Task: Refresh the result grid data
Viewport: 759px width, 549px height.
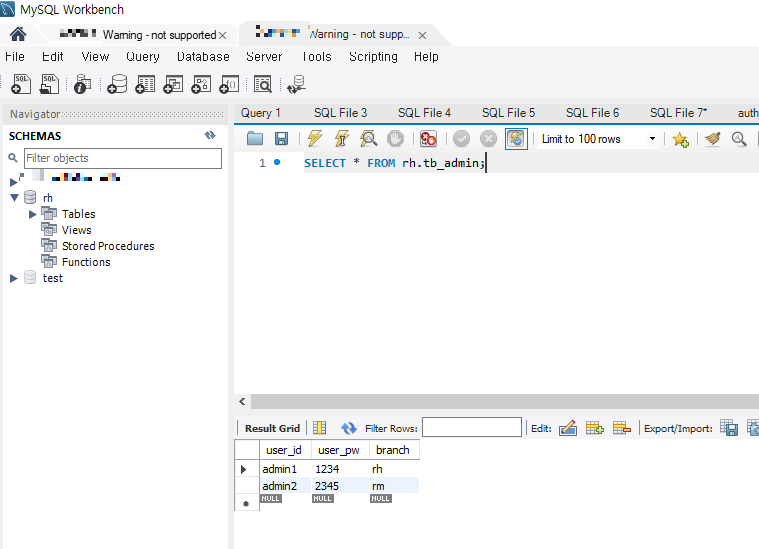Action: [349, 428]
